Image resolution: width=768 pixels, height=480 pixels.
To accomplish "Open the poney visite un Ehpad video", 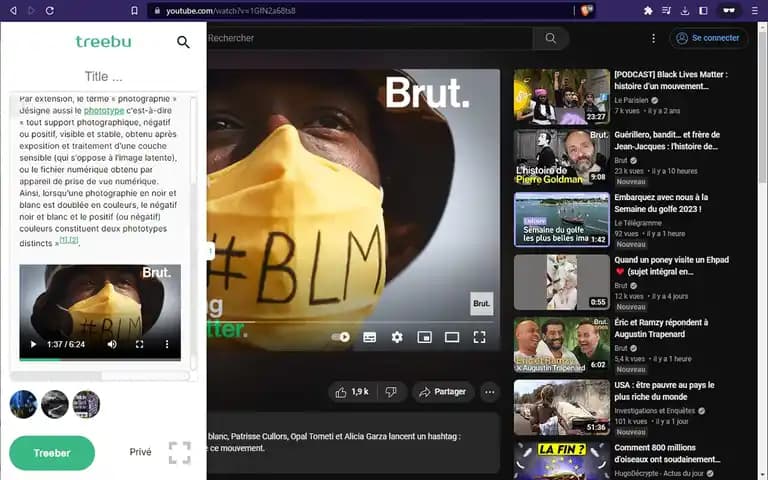I will coord(562,282).
